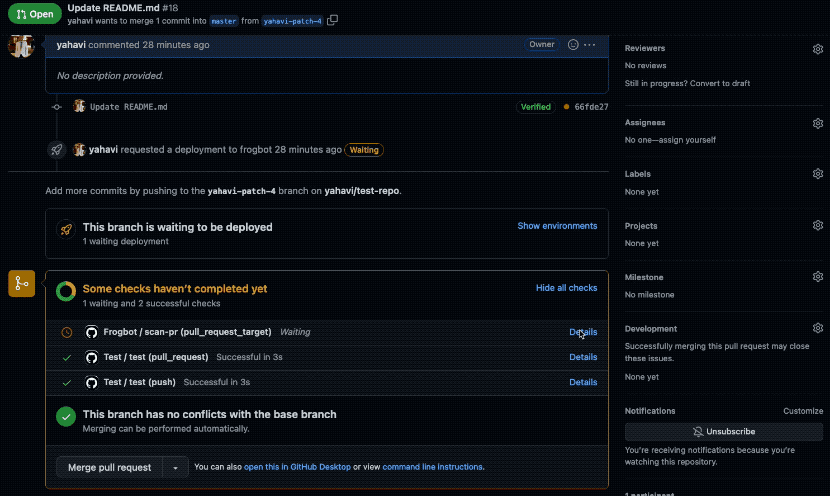Viewport: 830px width, 496px height.
Task: Open the Labels gear settings
Action: point(818,174)
